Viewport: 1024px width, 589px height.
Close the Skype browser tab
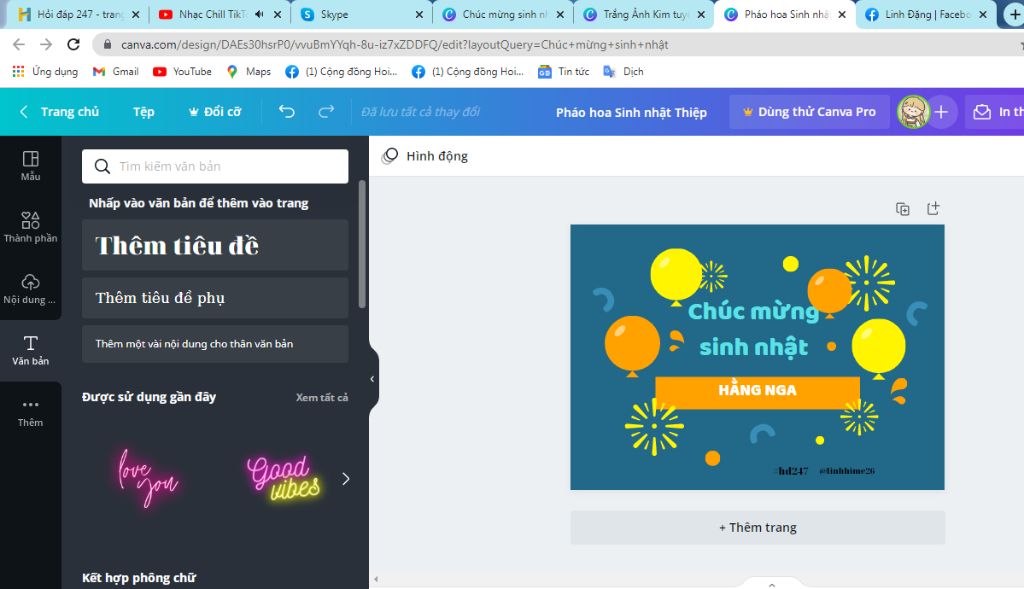pos(419,14)
